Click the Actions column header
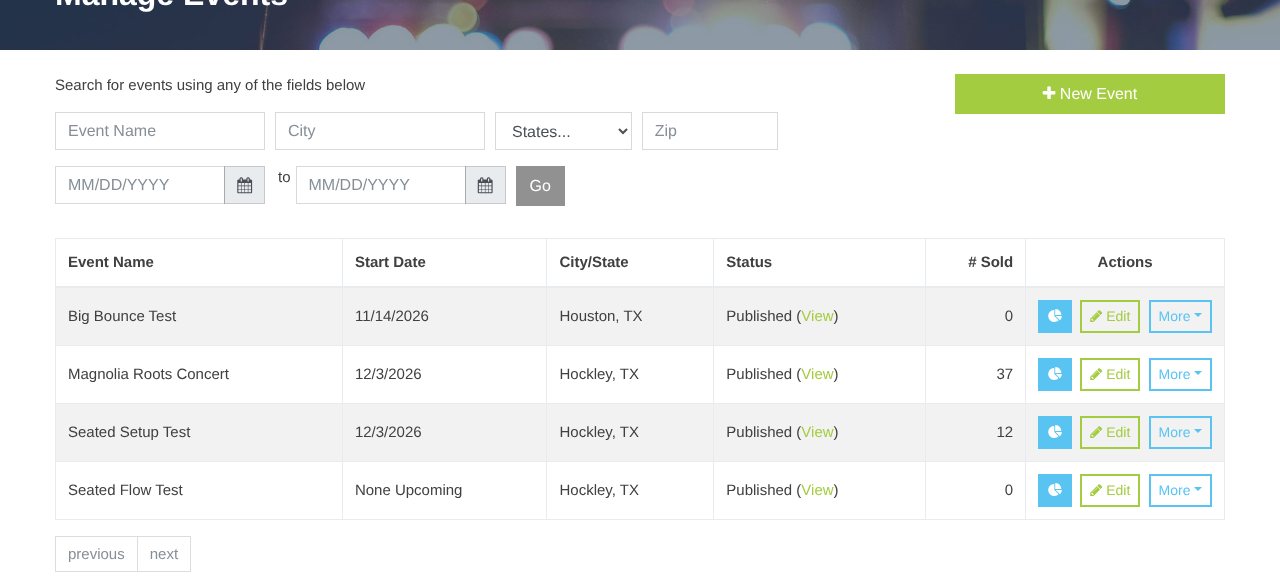This screenshot has height=588, width=1280. point(1125,262)
